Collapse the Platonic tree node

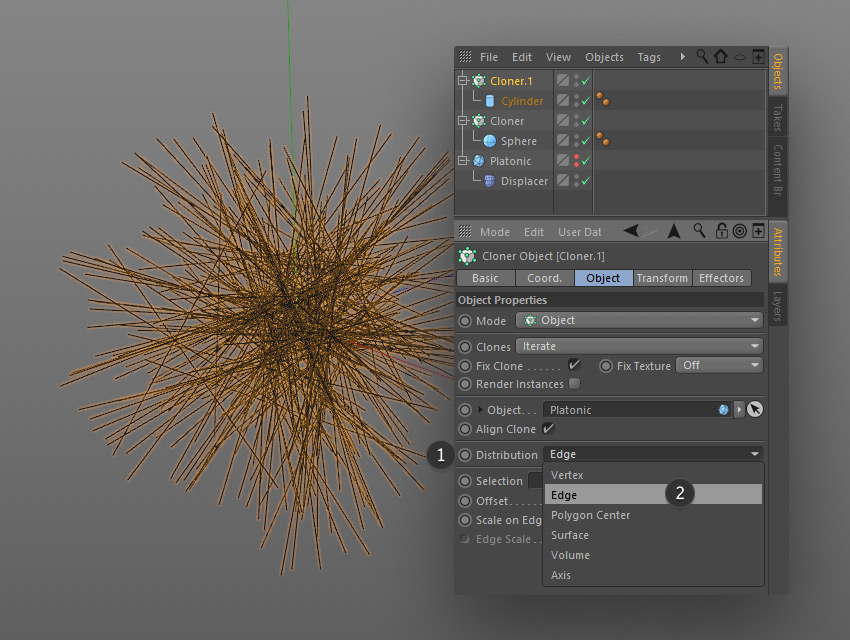click(x=462, y=161)
